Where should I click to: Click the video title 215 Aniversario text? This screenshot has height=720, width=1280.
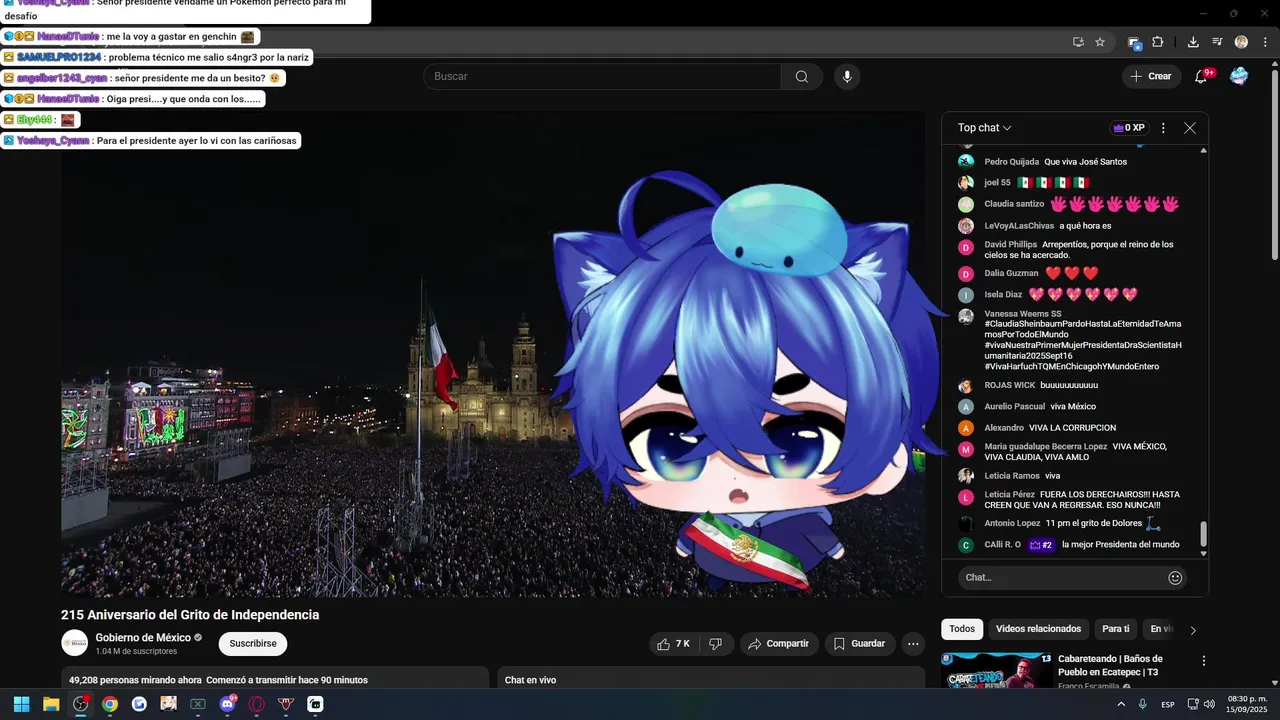point(190,615)
